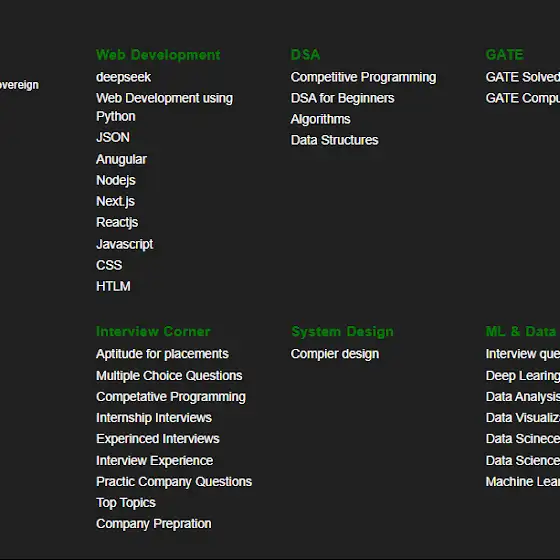
Task: Go to Nodejs page
Action: coord(116,180)
